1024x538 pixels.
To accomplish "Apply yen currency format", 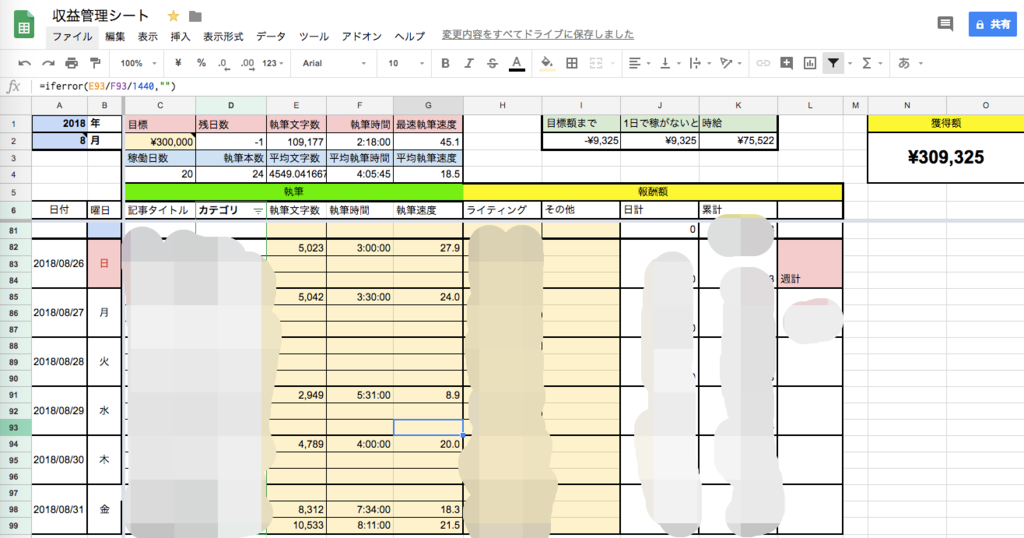I will pyautogui.click(x=178, y=63).
